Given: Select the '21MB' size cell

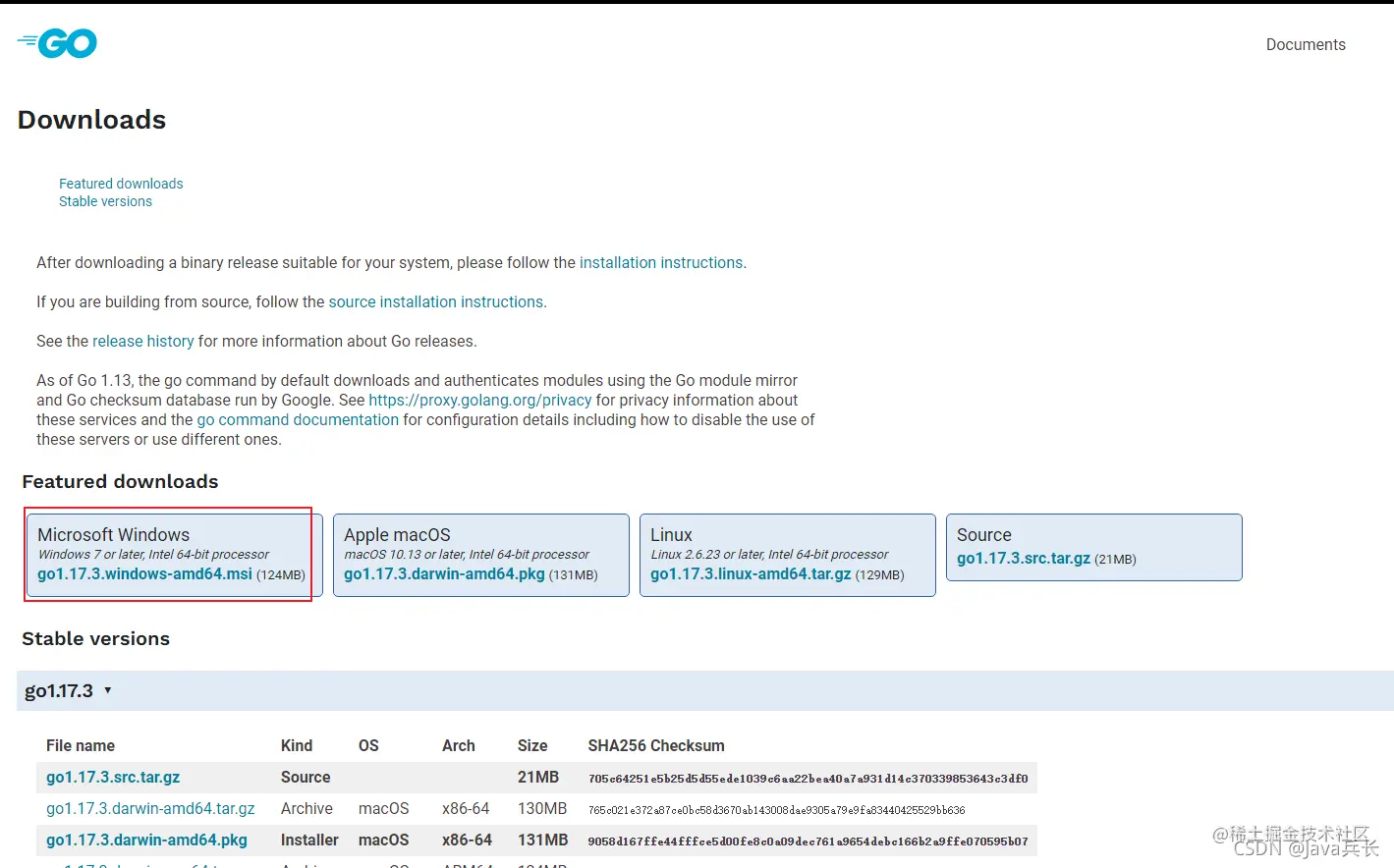Looking at the screenshot, I should tap(538, 777).
